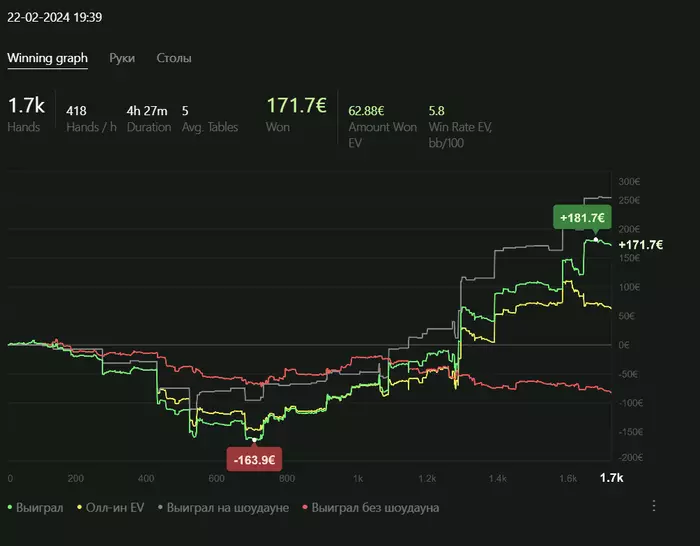Click the 418 Hands per hour value
Screen dimensions: 700x546
pyautogui.click(x=76, y=111)
